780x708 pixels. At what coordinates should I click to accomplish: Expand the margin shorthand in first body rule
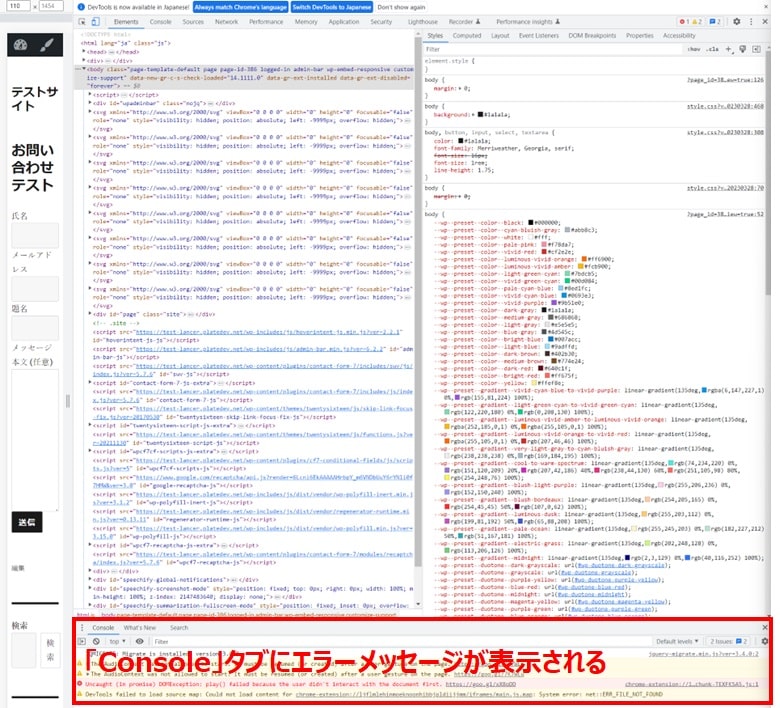(x=459, y=89)
